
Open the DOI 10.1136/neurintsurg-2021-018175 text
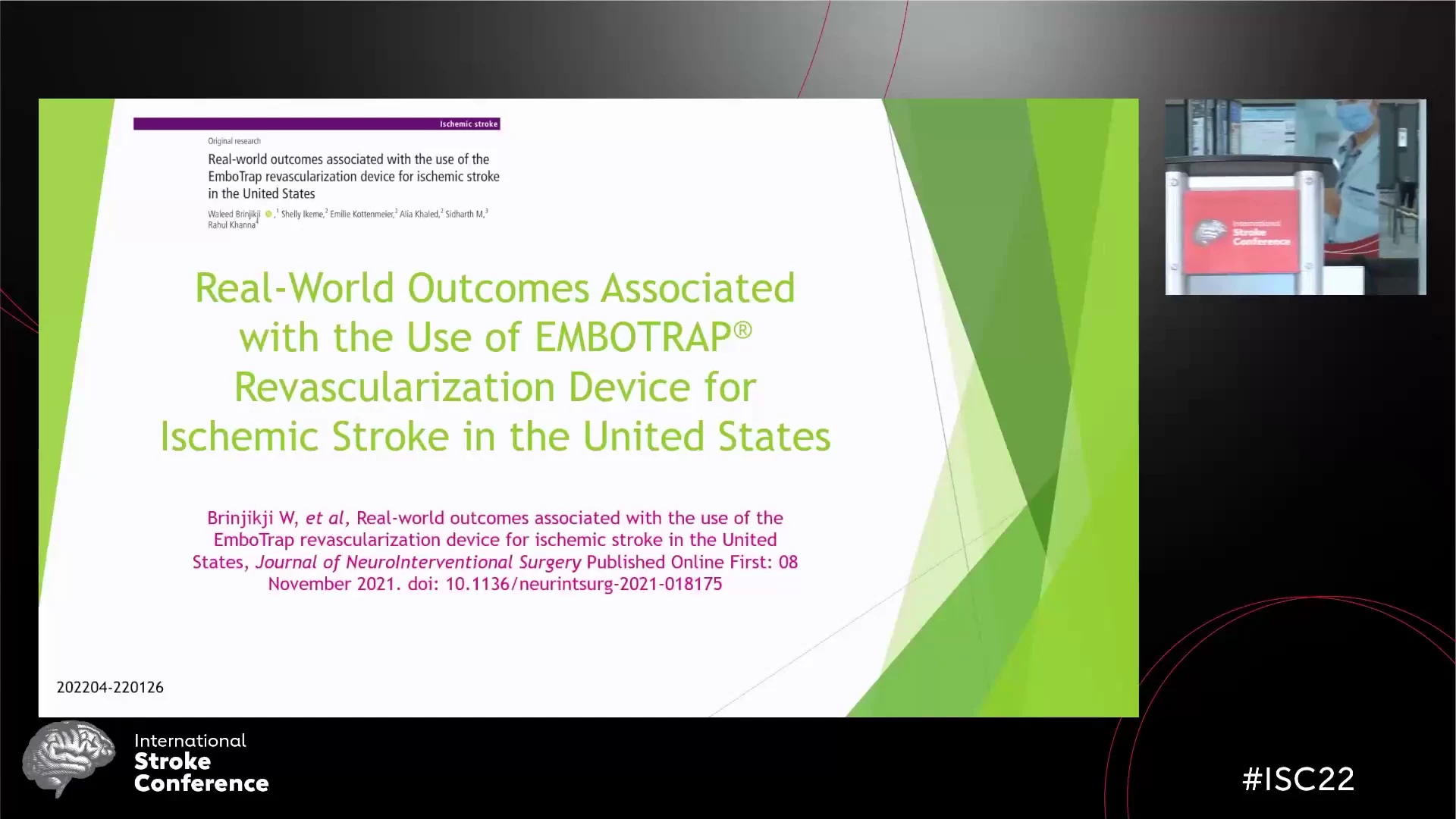point(583,584)
